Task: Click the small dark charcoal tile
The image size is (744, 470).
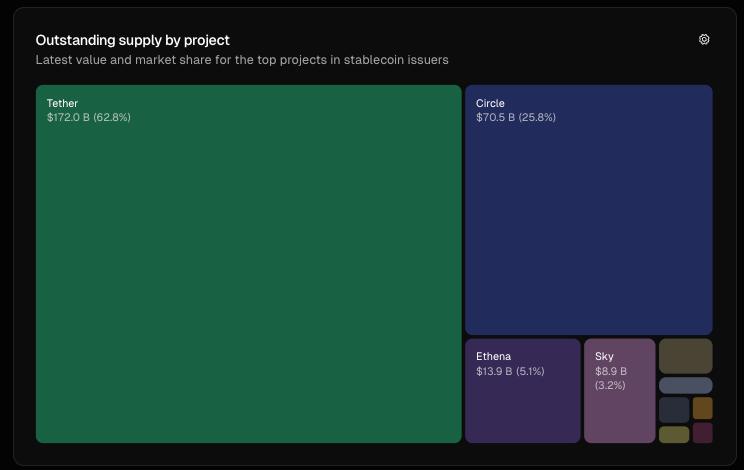Action: tap(674, 409)
